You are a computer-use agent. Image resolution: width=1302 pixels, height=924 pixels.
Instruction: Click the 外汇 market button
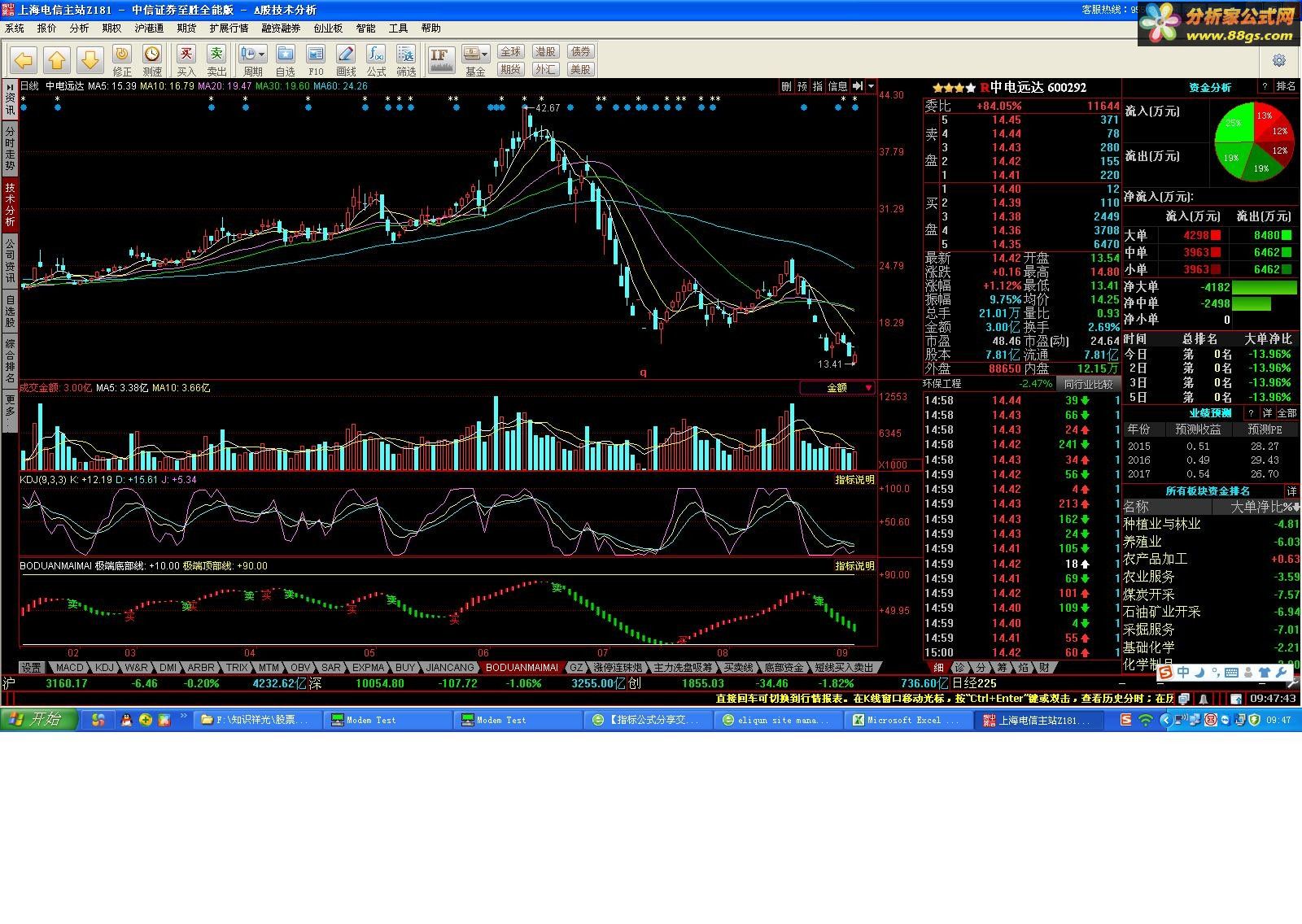[545, 69]
